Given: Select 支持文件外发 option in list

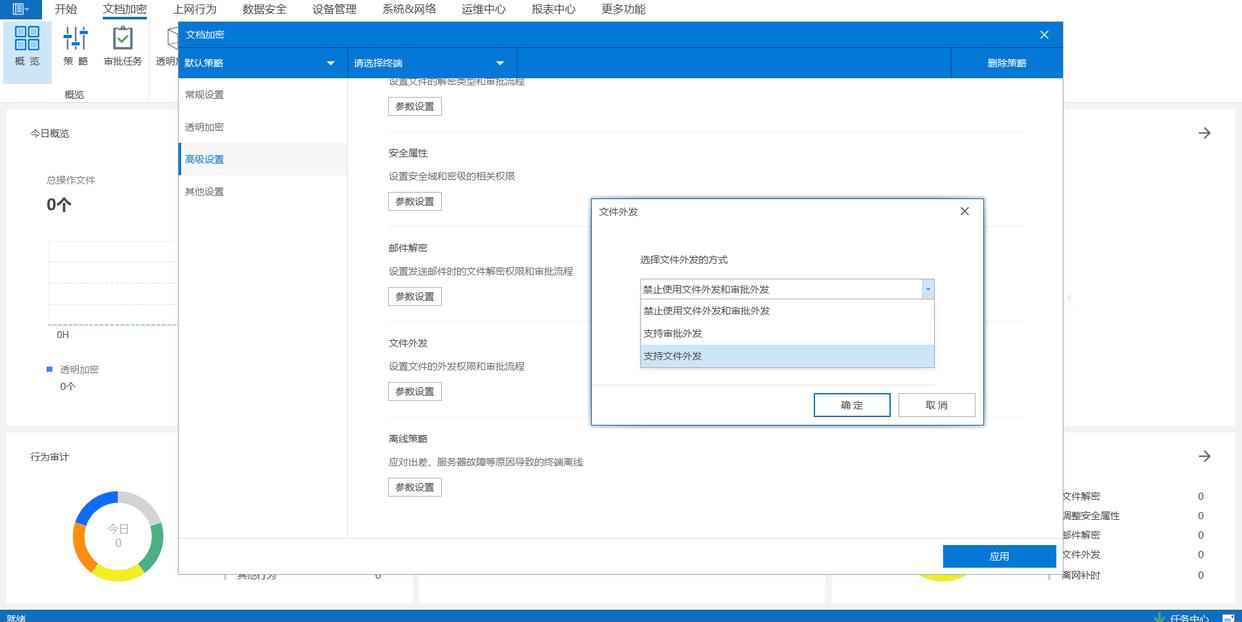Looking at the screenshot, I should [x=787, y=356].
